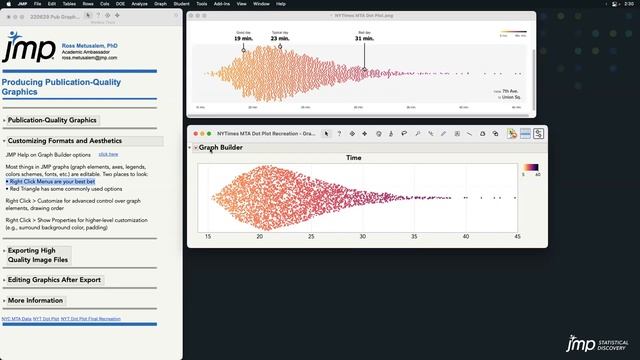The height and width of the screenshot is (360, 640).
Task: Select the Help question-mark tool in Graph Builder toolbar
Action: point(339,134)
